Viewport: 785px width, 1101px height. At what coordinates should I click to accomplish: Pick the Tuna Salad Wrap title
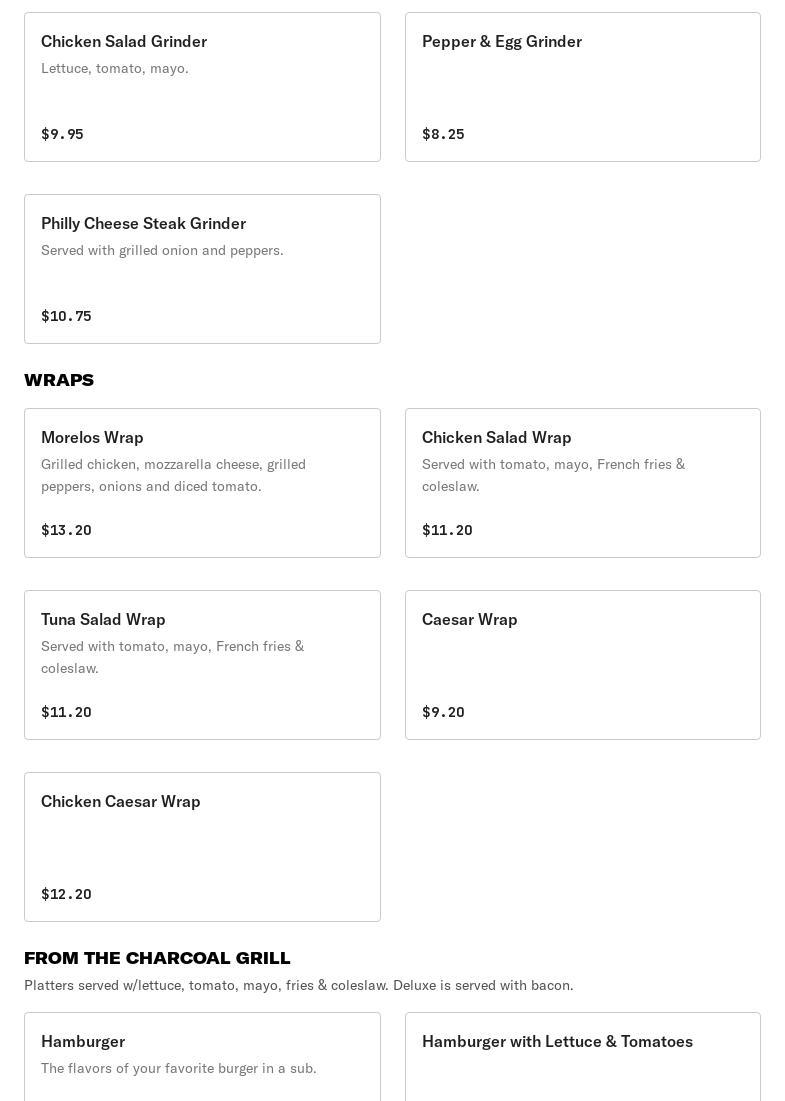103,620
